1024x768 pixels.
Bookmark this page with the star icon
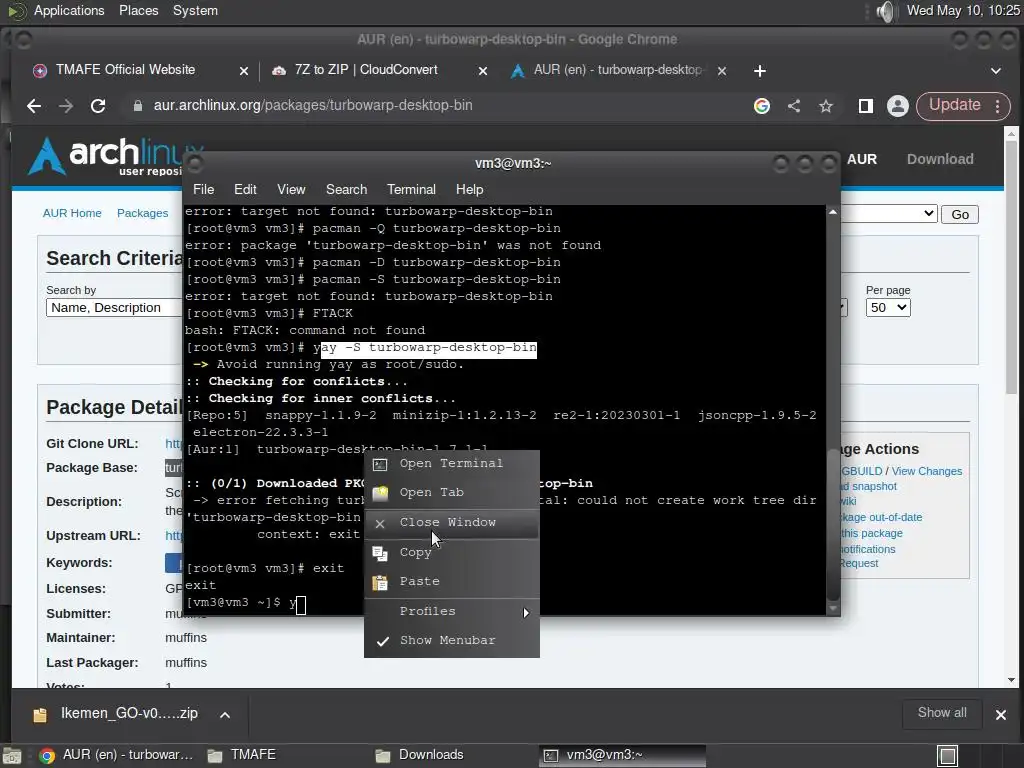826,106
